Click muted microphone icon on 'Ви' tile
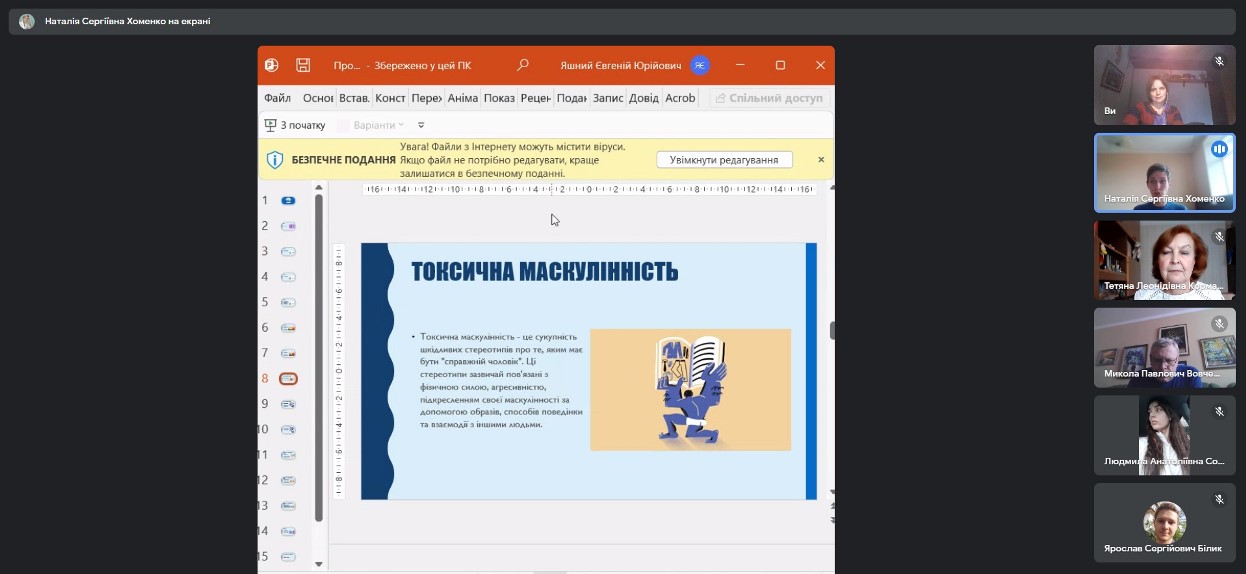This screenshot has width=1246, height=574. pos(1219,62)
